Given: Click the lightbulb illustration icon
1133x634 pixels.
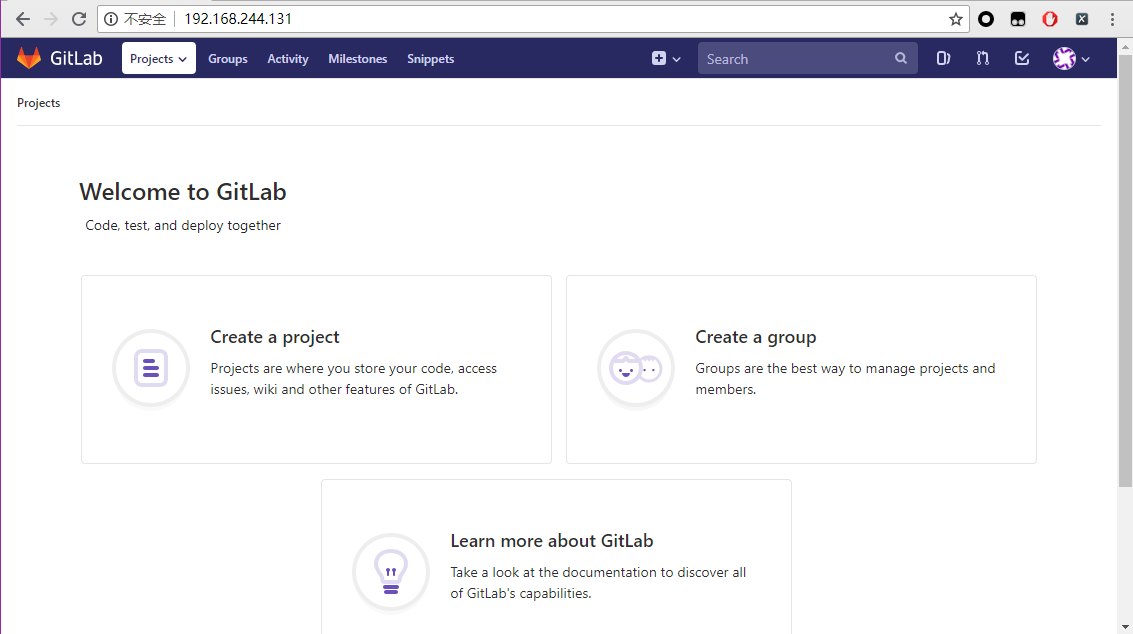Looking at the screenshot, I should click(391, 572).
